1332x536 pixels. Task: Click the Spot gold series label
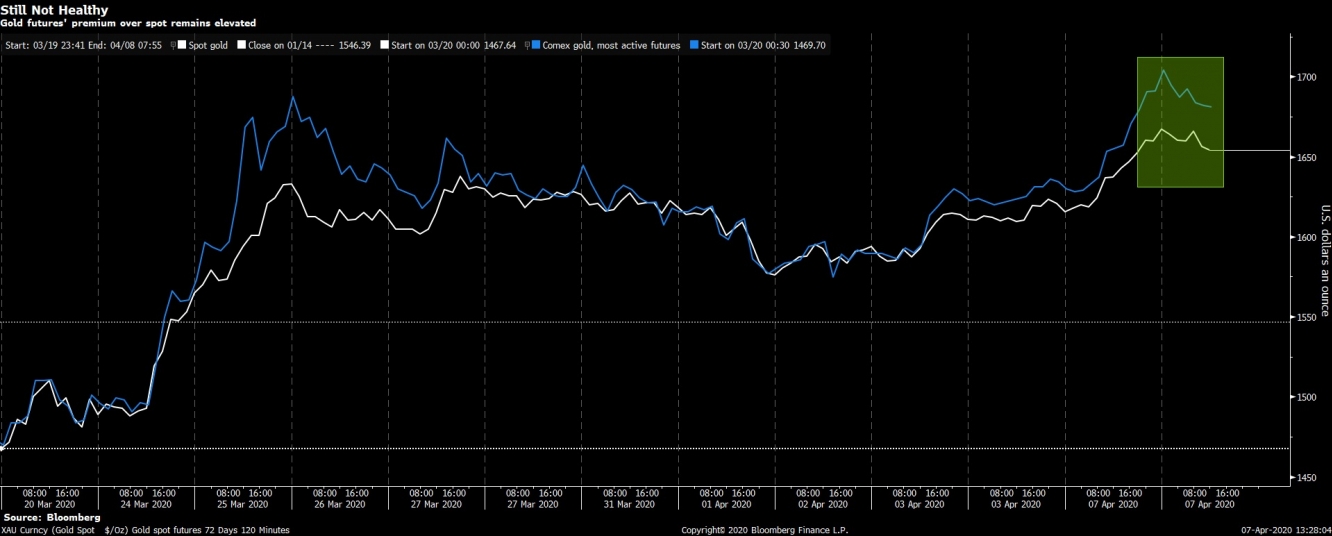point(209,46)
